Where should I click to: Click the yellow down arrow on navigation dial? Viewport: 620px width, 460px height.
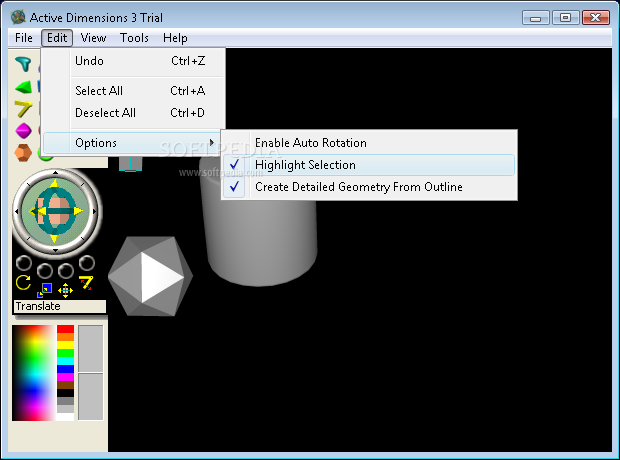[x=55, y=239]
